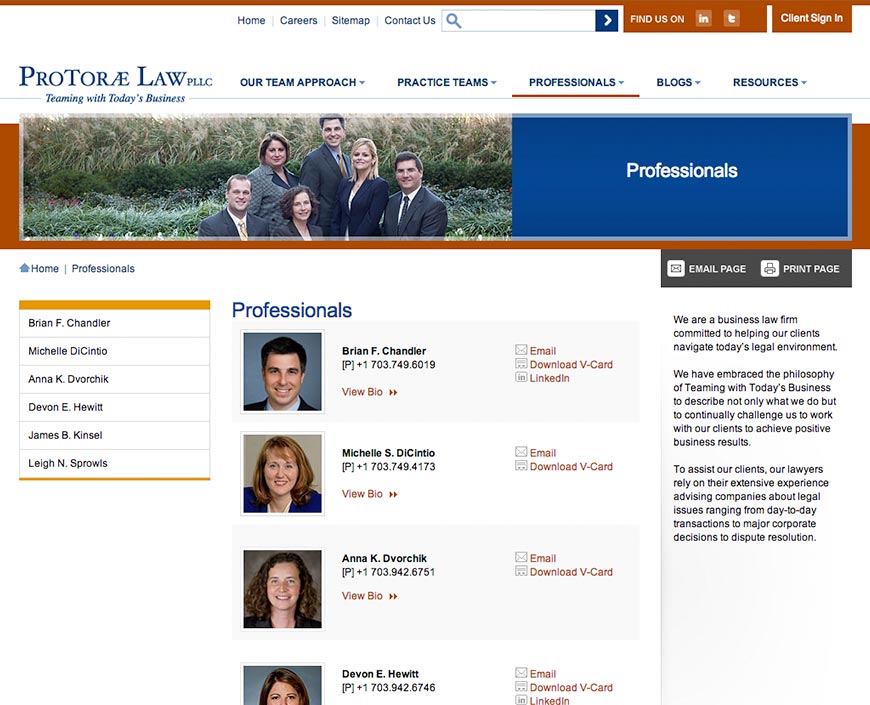Click the View Bio double arrow for Michelle DiCintio

[x=393, y=494]
